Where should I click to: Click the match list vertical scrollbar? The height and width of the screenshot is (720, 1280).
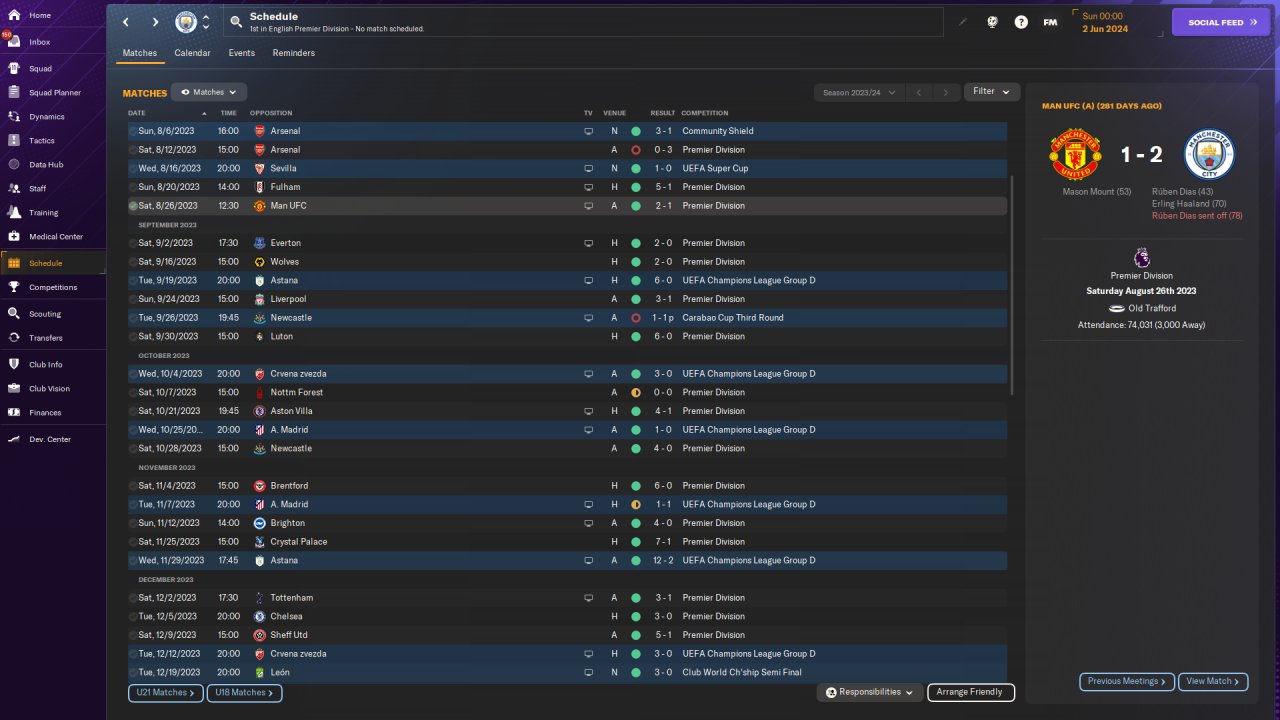(x=1013, y=285)
